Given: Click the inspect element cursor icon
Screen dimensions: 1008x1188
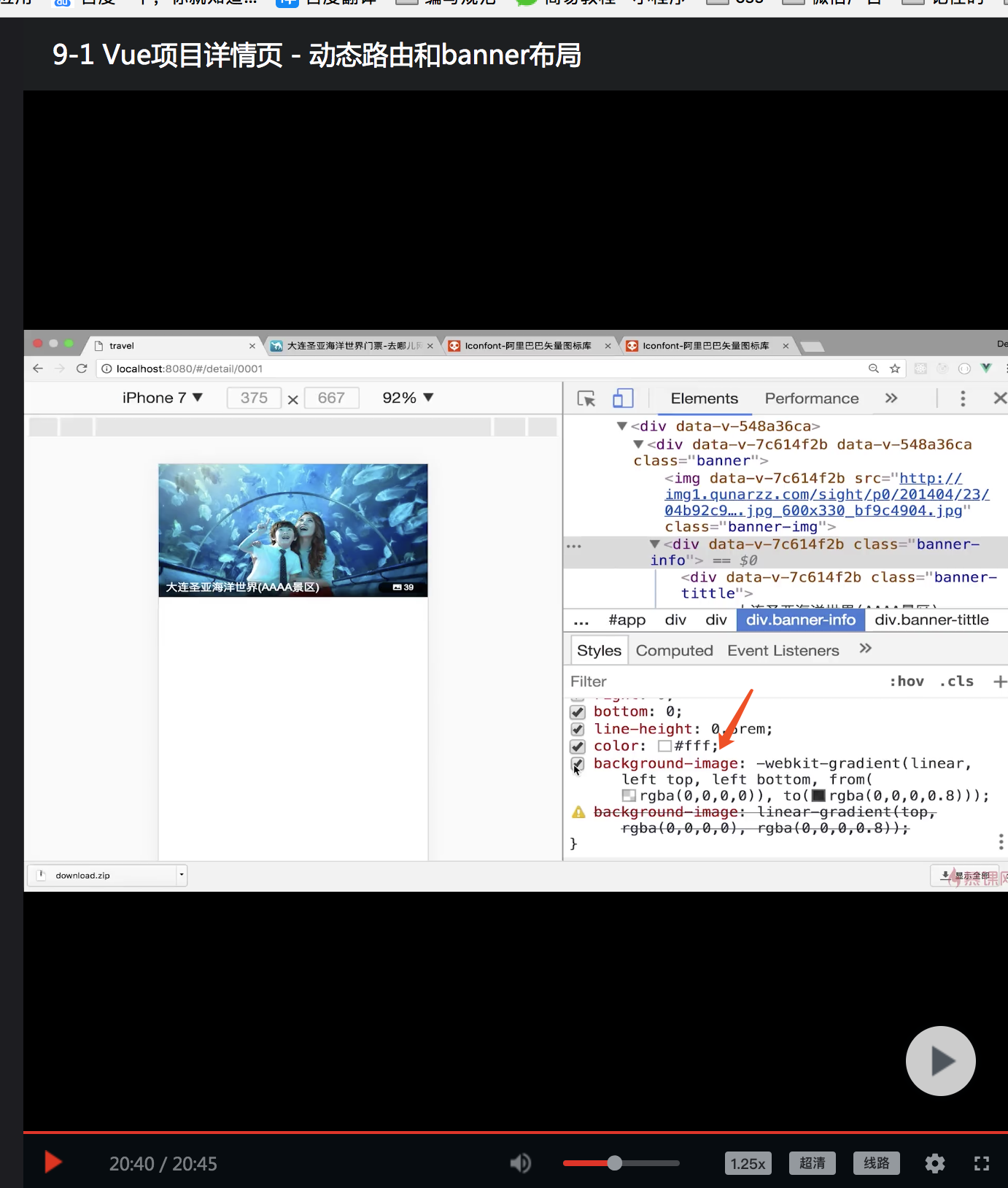Looking at the screenshot, I should coord(586,398).
